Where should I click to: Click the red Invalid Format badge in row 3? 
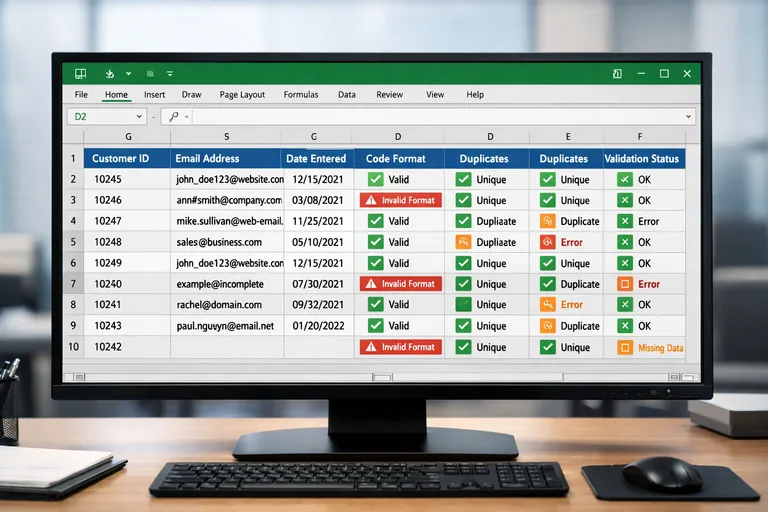[401, 200]
